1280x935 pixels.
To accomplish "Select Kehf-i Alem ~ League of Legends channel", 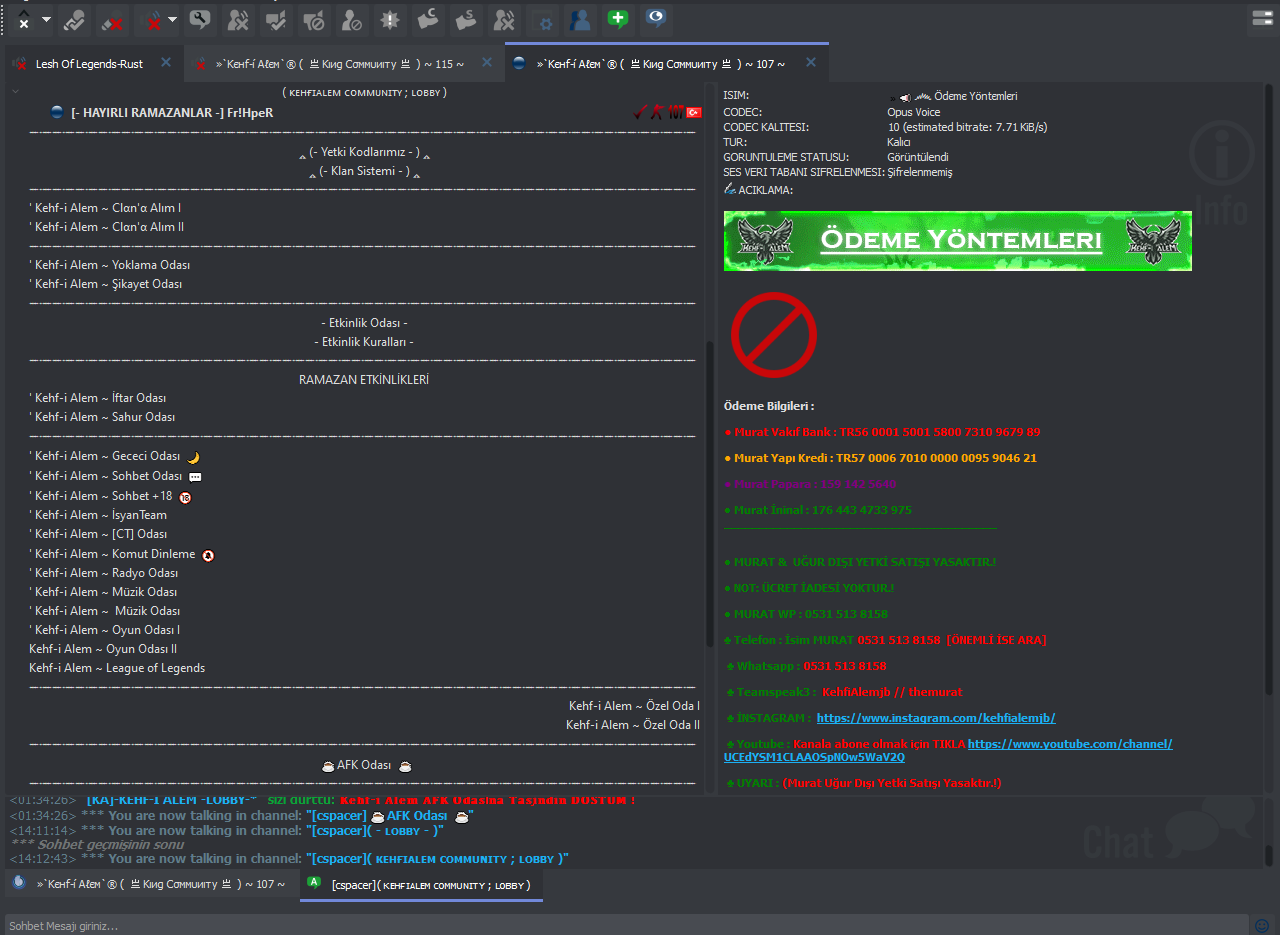I will click(117, 668).
